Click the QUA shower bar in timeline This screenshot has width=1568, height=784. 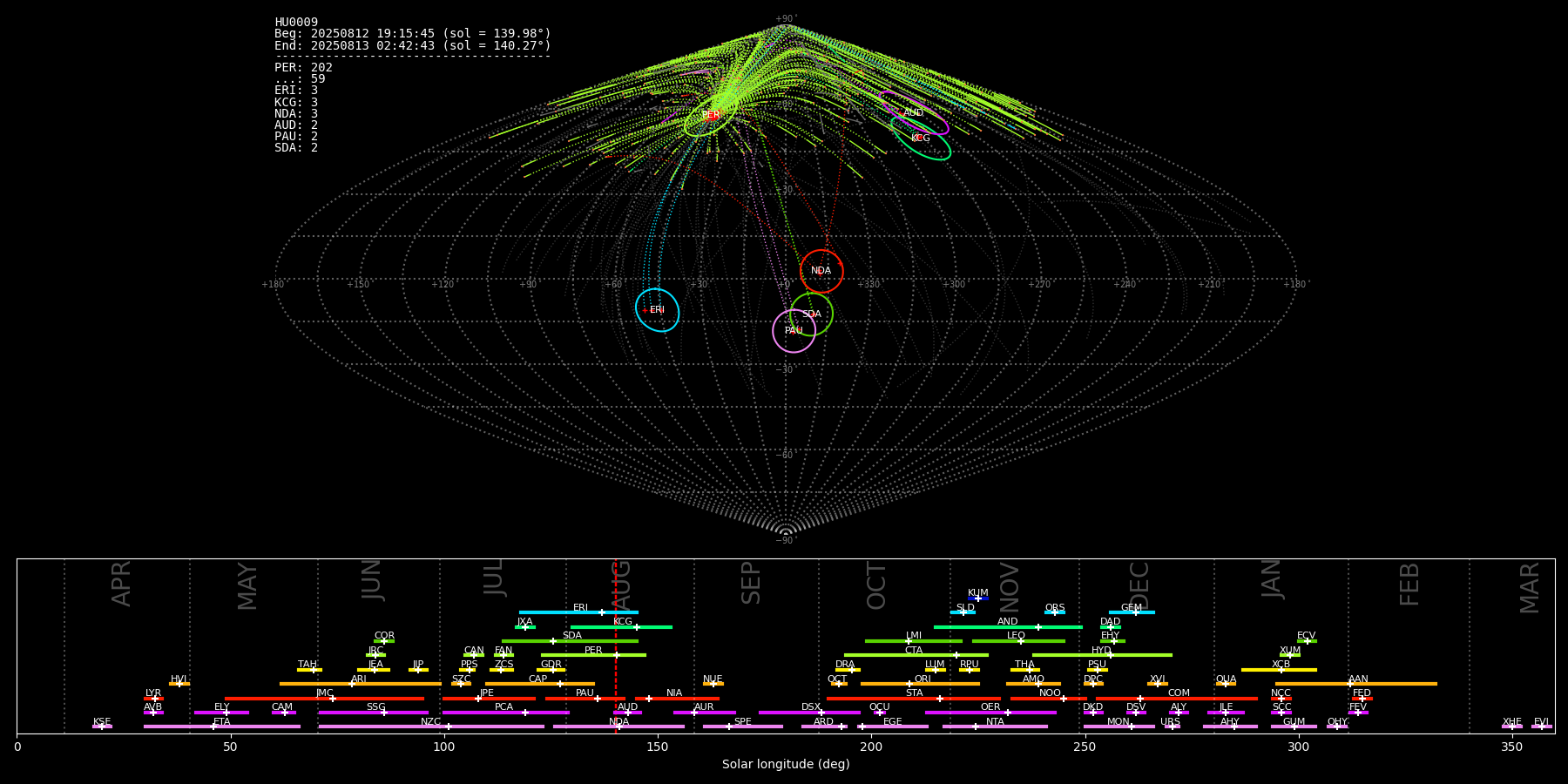point(1226,684)
